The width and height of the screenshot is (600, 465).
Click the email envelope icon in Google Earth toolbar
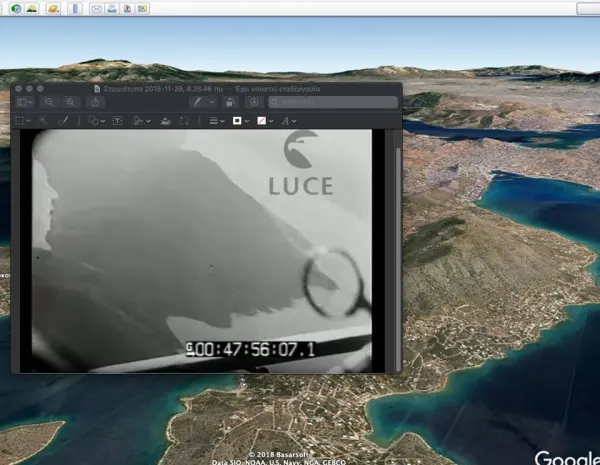(x=96, y=8)
